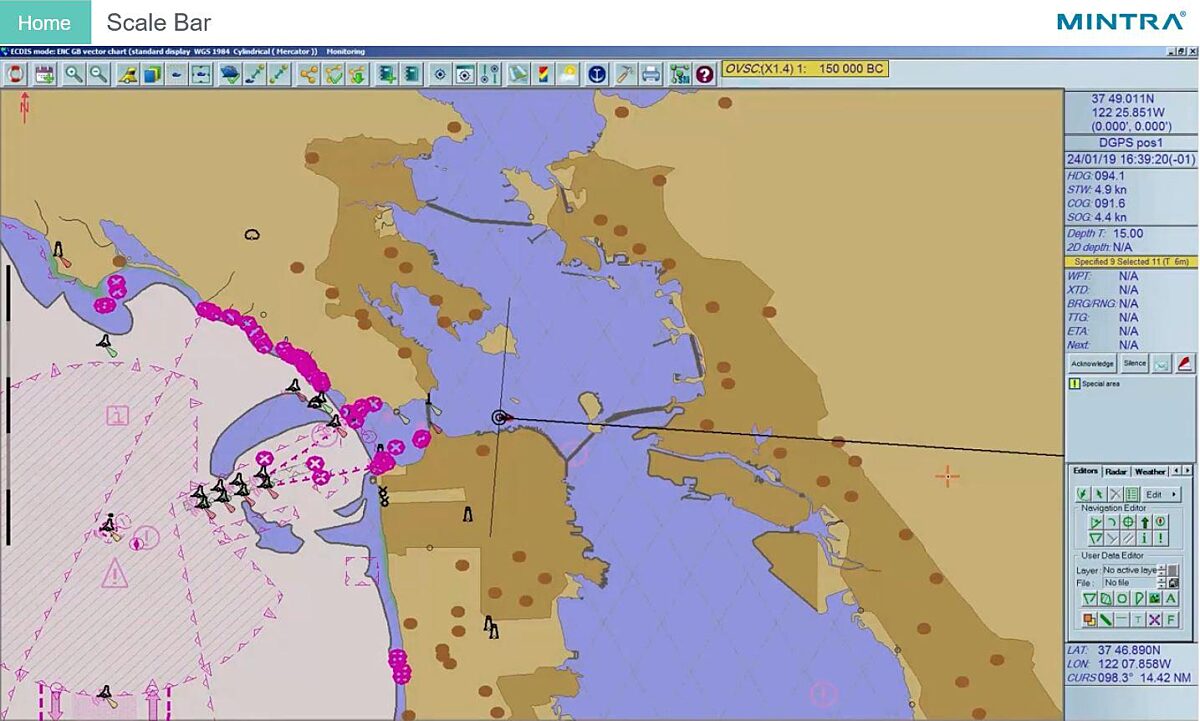Select the green 'i' info Navigation tool
The height and width of the screenshot is (721, 1200).
coord(1144,538)
